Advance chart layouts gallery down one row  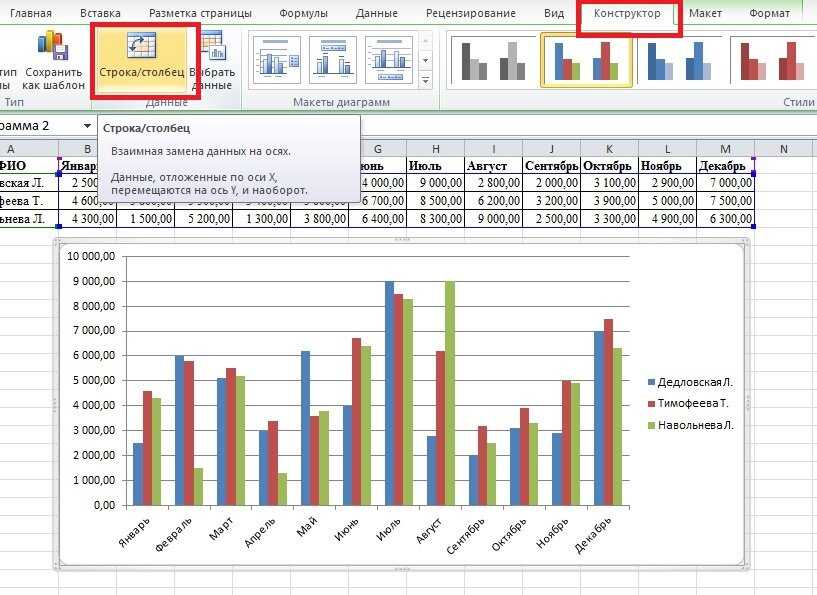click(x=426, y=61)
